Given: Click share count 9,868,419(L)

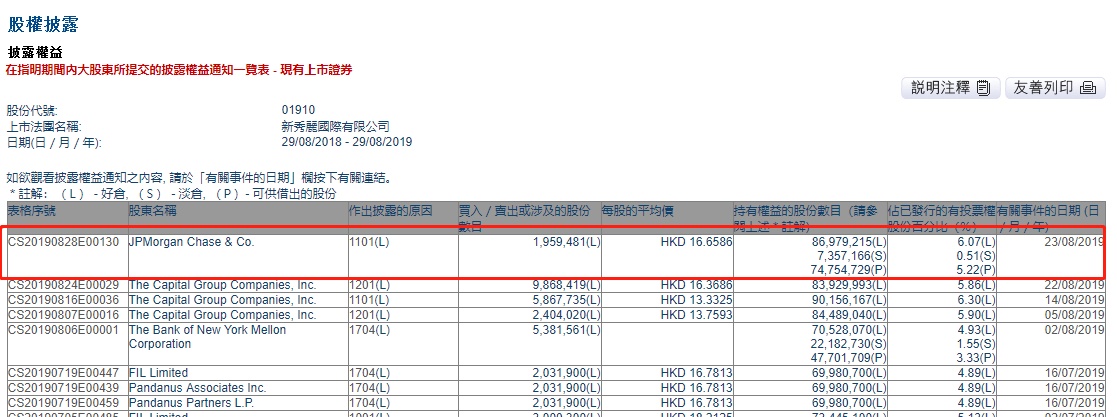Looking at the screenshot, I should (567, 285).
